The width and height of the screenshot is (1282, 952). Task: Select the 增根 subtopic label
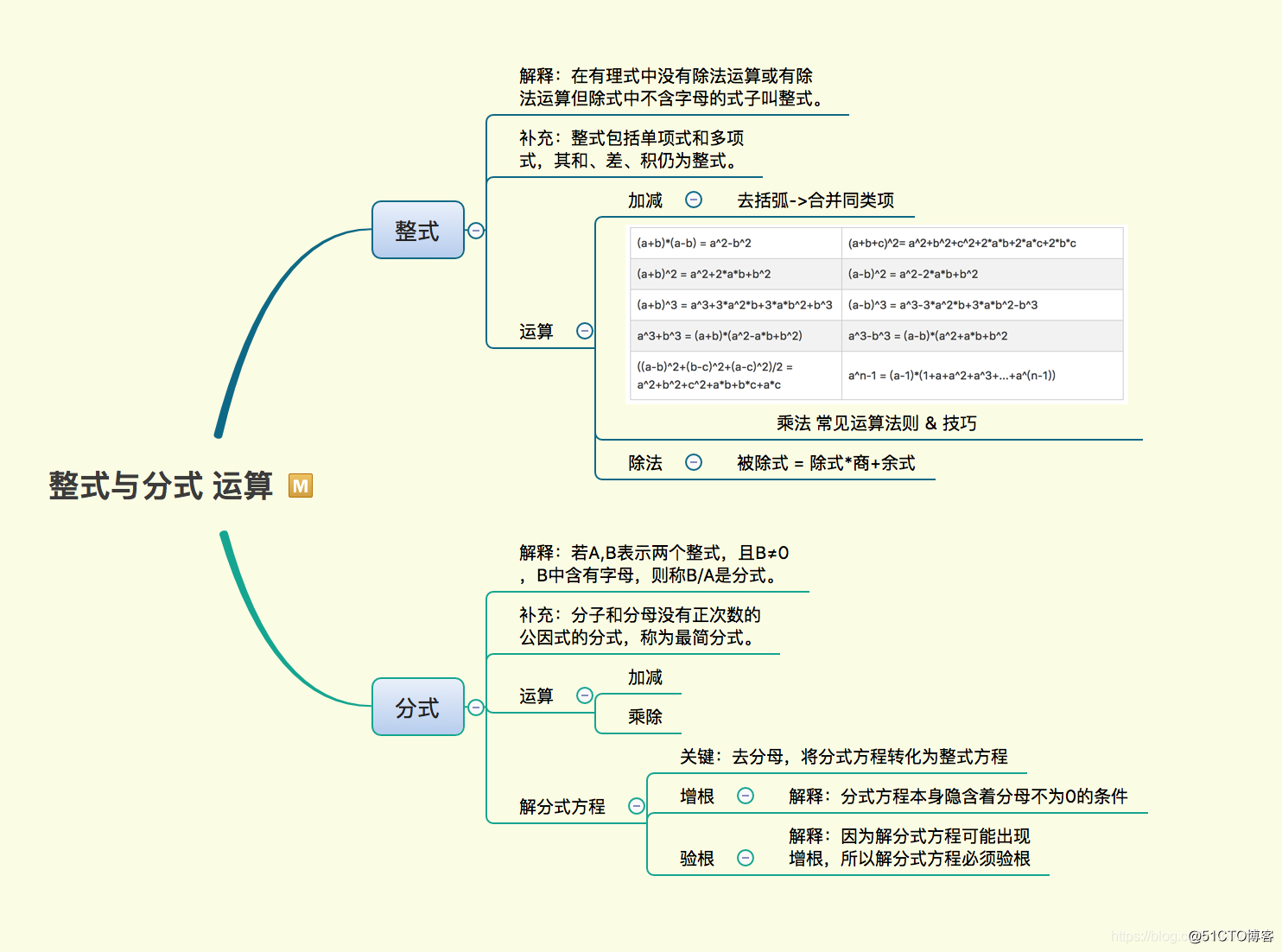click(x=697, y=797)
